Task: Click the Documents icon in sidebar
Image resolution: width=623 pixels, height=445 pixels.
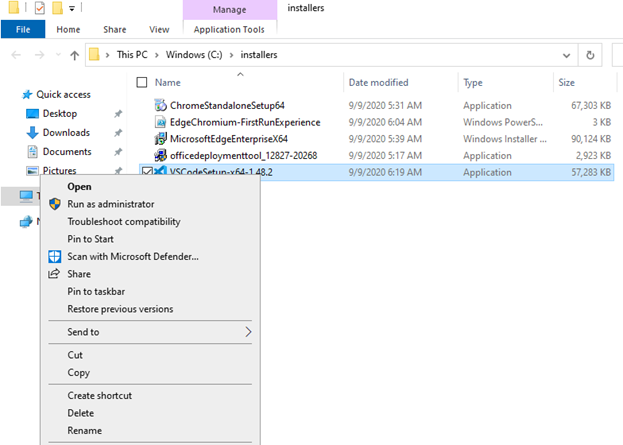Action: 32,151
